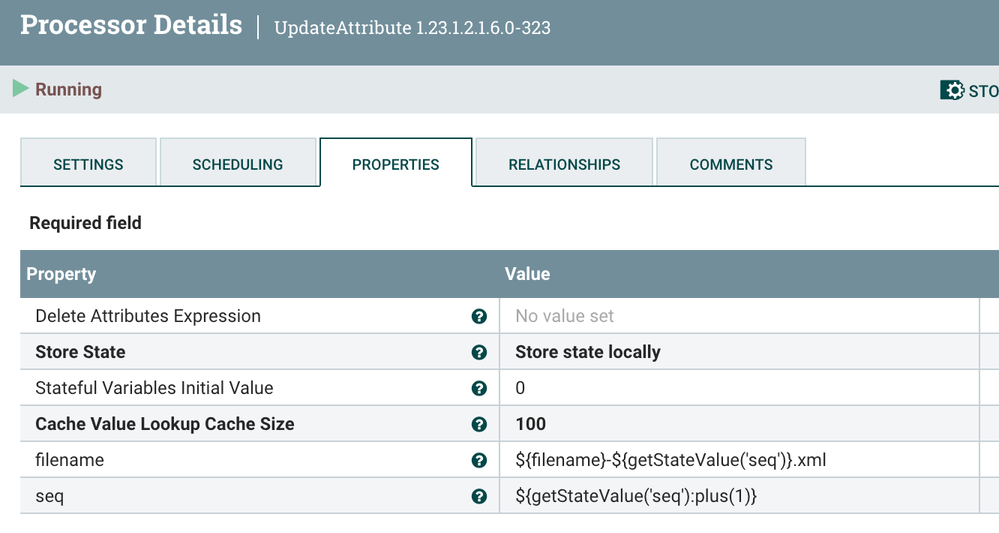This screenshot has width=999, height=533.
Task: Click help icon next to Store State
Action: click(x=479, y=352)
